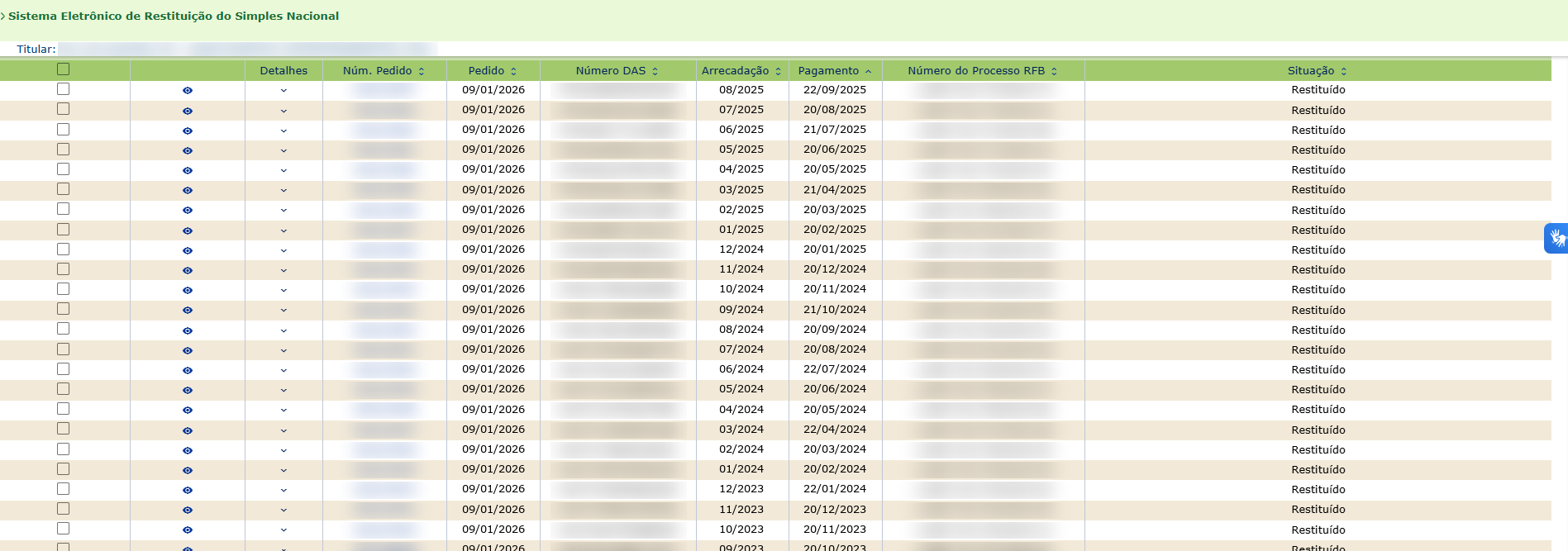Expand details for the 08/2025 row
1568x551 pixels.
[x=284, y=91]
